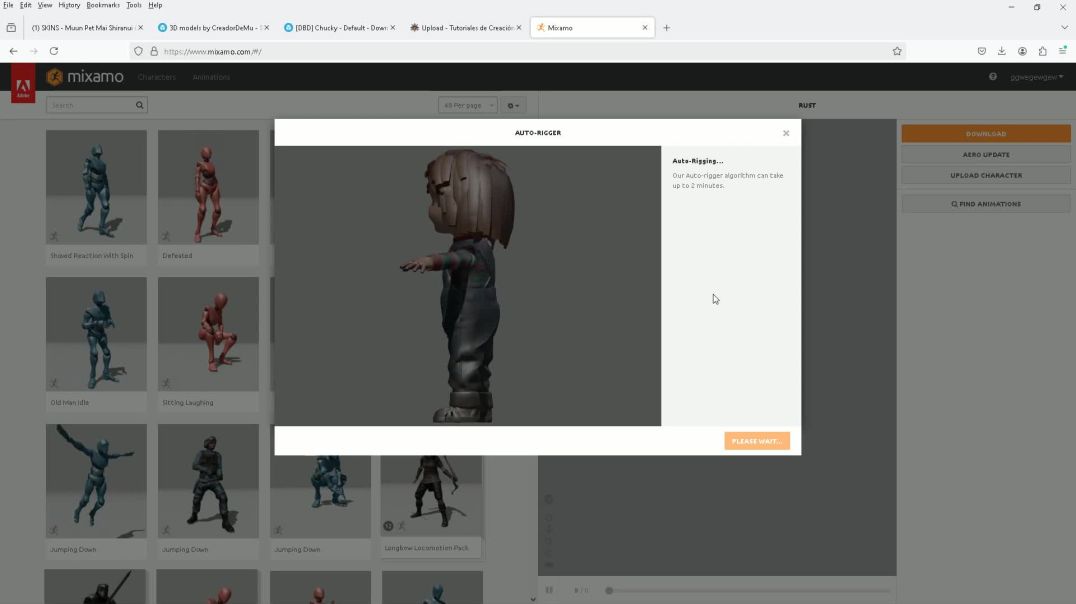This screenshot has height=604, width=1076.
Task: Switch to the Animations tab
Action: tap(211, 77)
